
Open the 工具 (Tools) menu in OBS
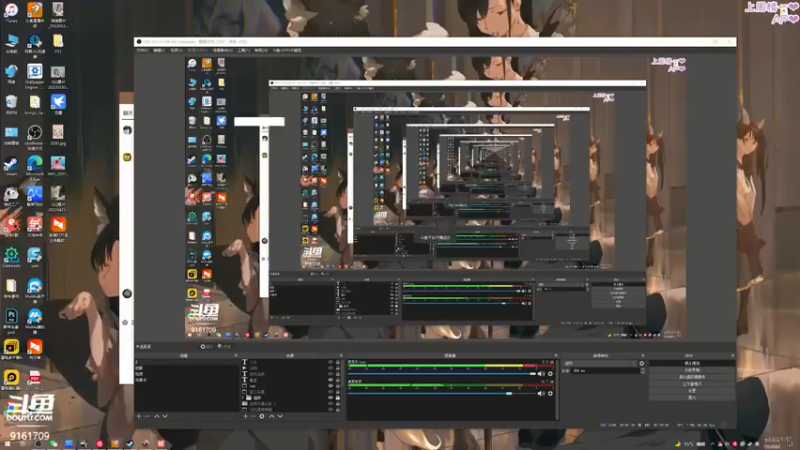[x=244, y=51]
